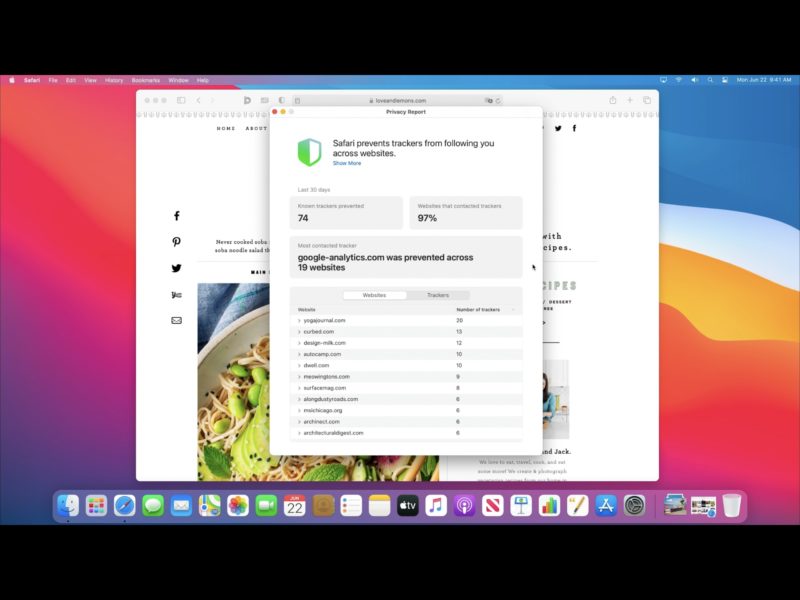Click the Website column header

[307, 310]
